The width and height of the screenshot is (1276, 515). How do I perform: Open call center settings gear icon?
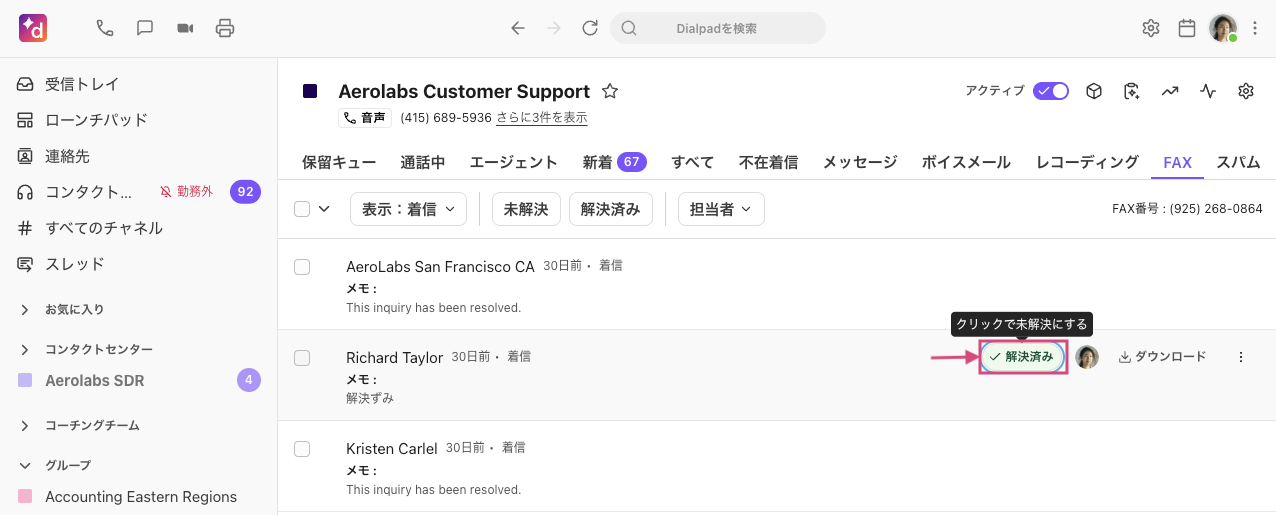pyautogui.click(x=1246, y=91)
